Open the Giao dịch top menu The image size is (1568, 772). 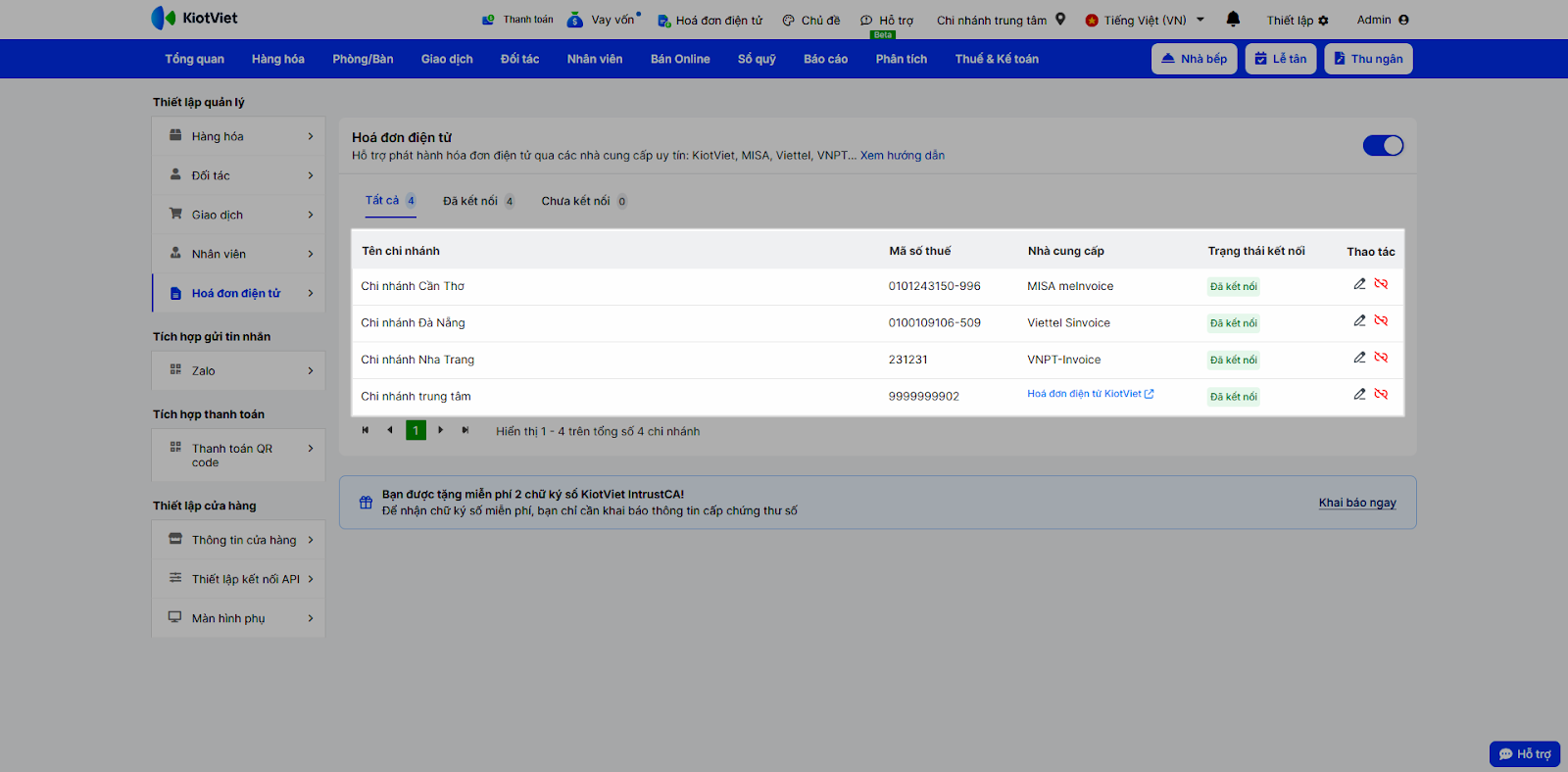pyautogui.click(x=447, y=59)
